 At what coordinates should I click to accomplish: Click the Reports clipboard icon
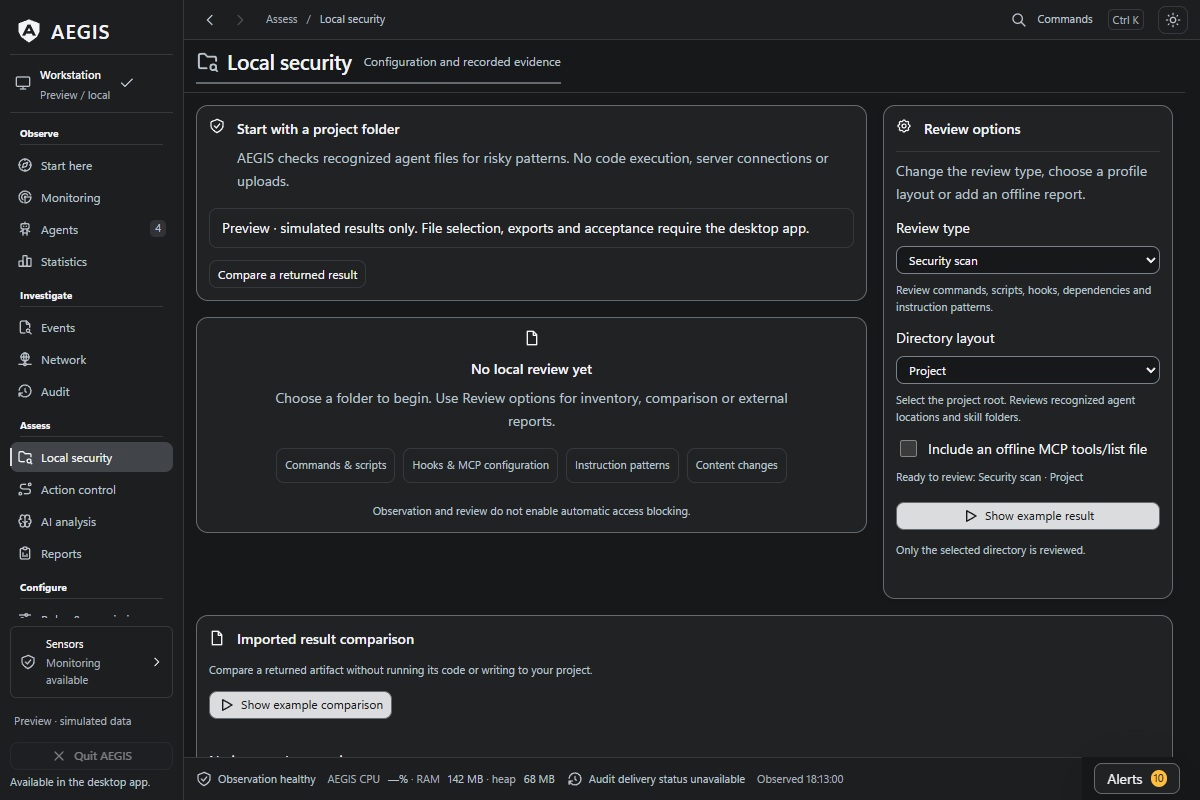[x=25, y=554]
